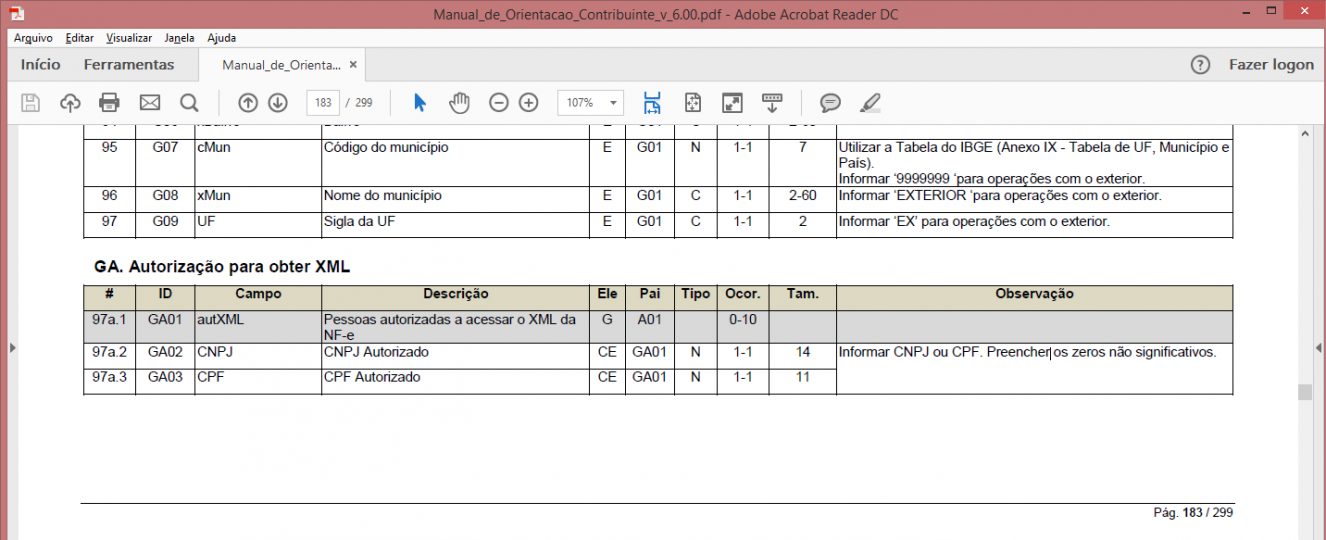Expand the right tools pane arrow
The image size is (1326, 540).
coord(1317,347)
